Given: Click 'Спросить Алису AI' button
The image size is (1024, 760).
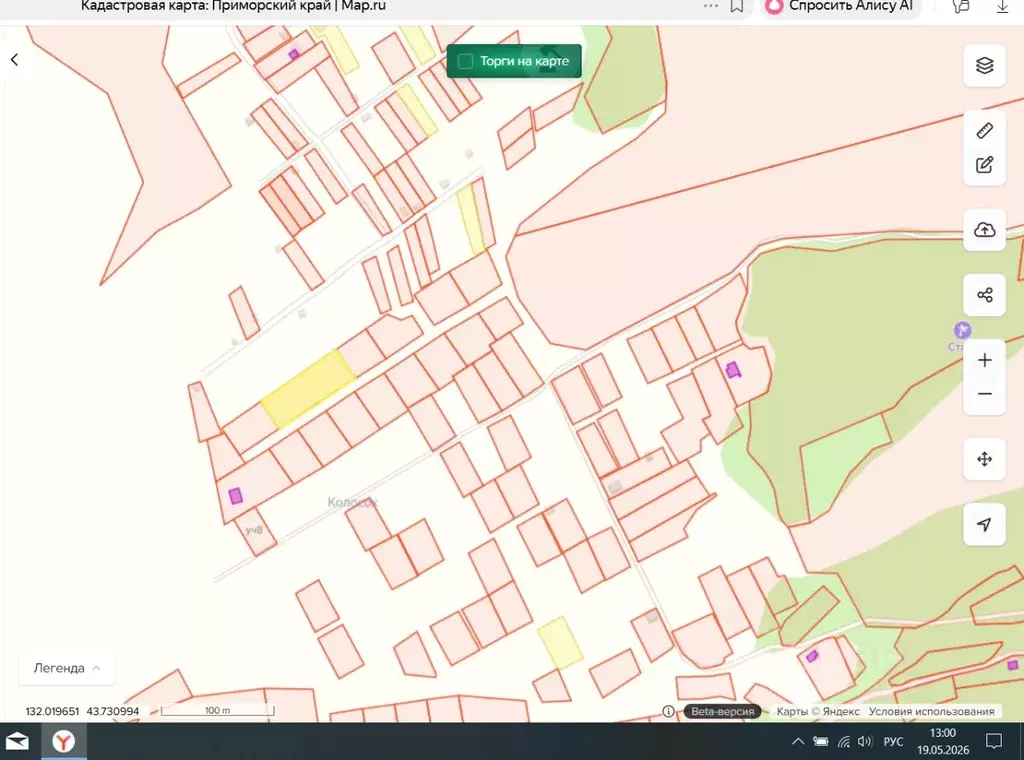Looking at the screenshot, I should pos(840,6).
